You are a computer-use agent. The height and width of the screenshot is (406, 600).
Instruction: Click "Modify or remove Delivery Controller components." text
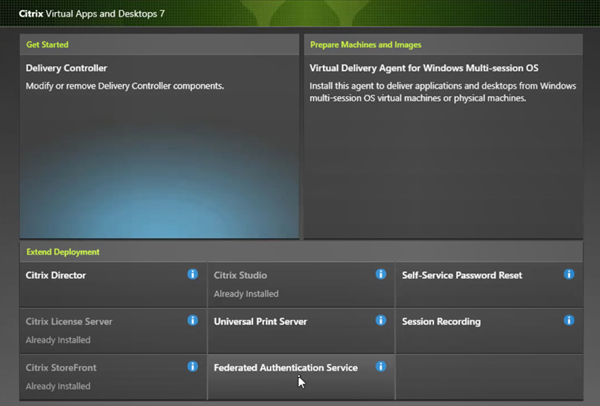pyautogui.click(x=125, y=86)
